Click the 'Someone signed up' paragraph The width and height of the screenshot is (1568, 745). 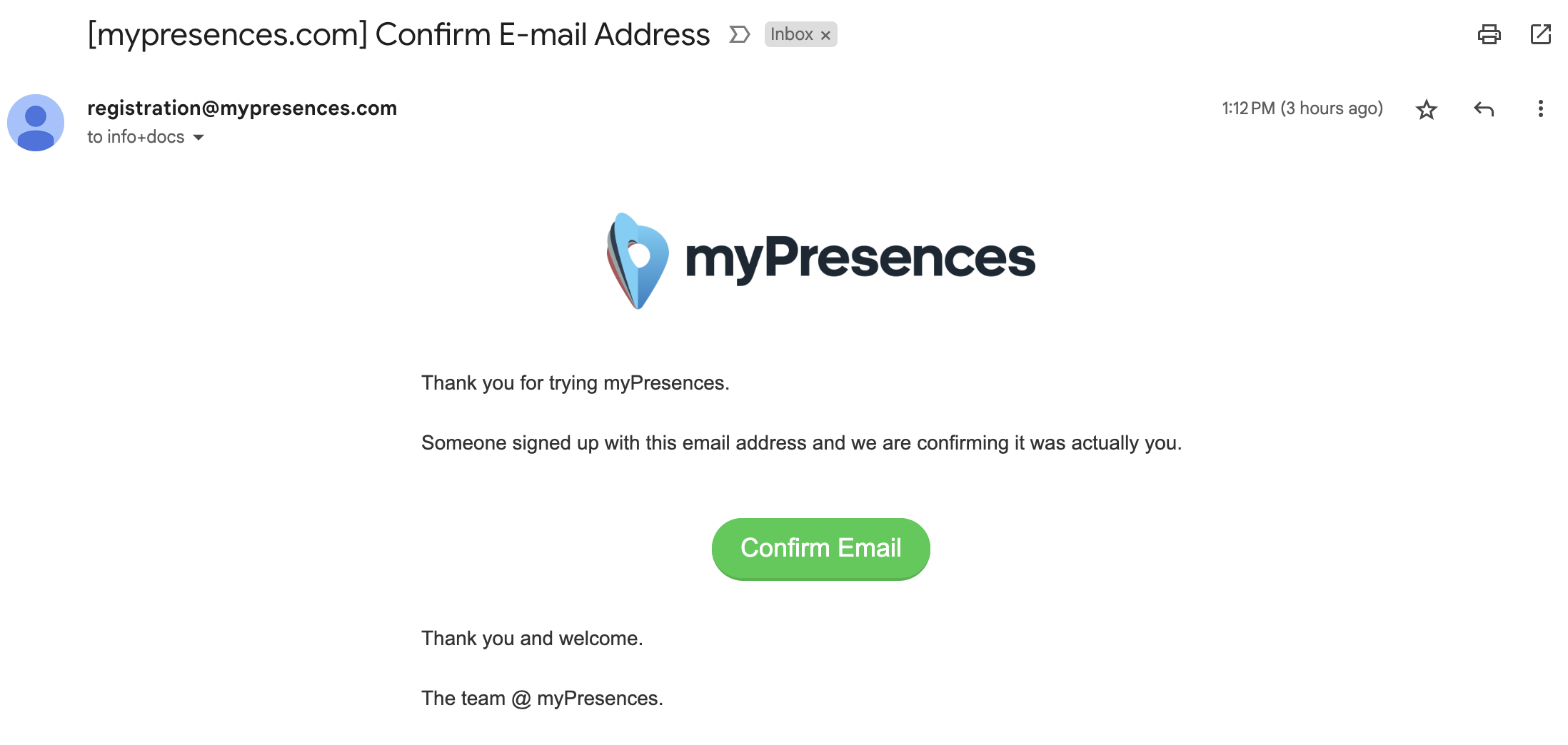click(802, 443)
